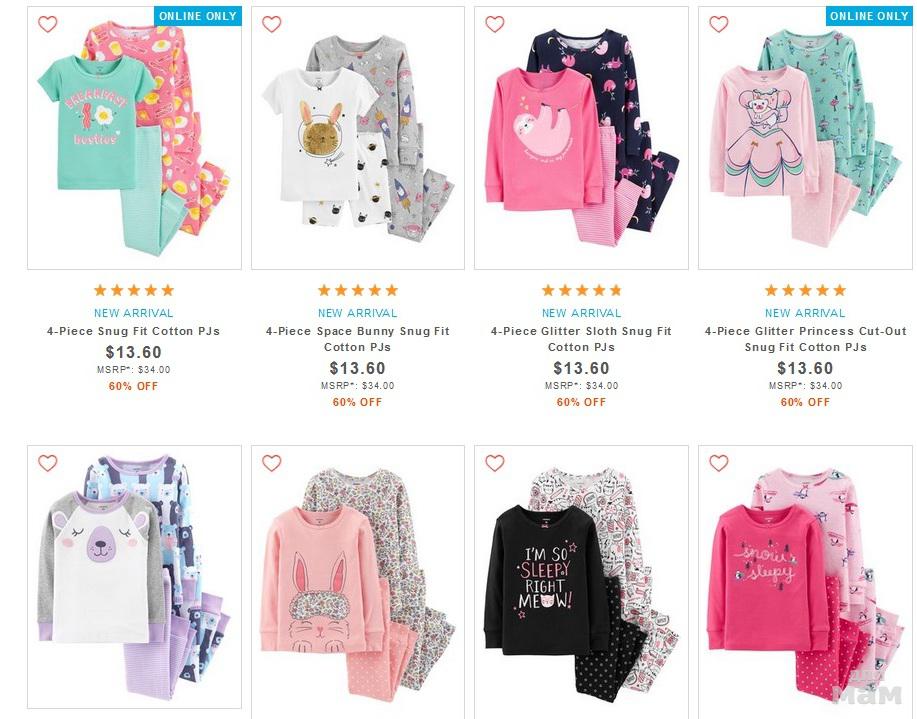
Task: Favorite the Glitter Sloth PJs with the heart
Action: click(495, 25)
